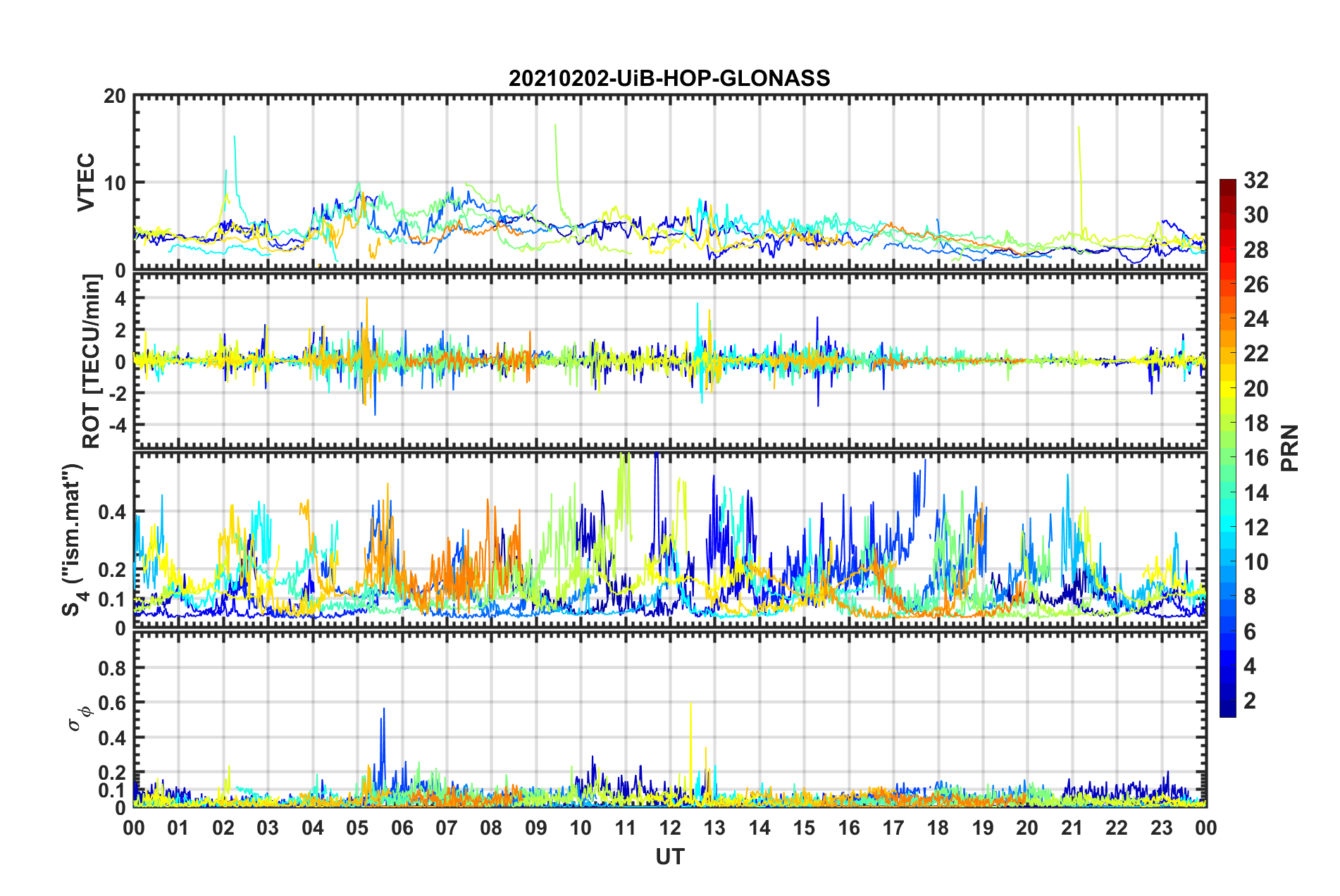Select x-axis hour tick label 01
The width and height of the screenshot is (1340, 896).
[178, 828]
